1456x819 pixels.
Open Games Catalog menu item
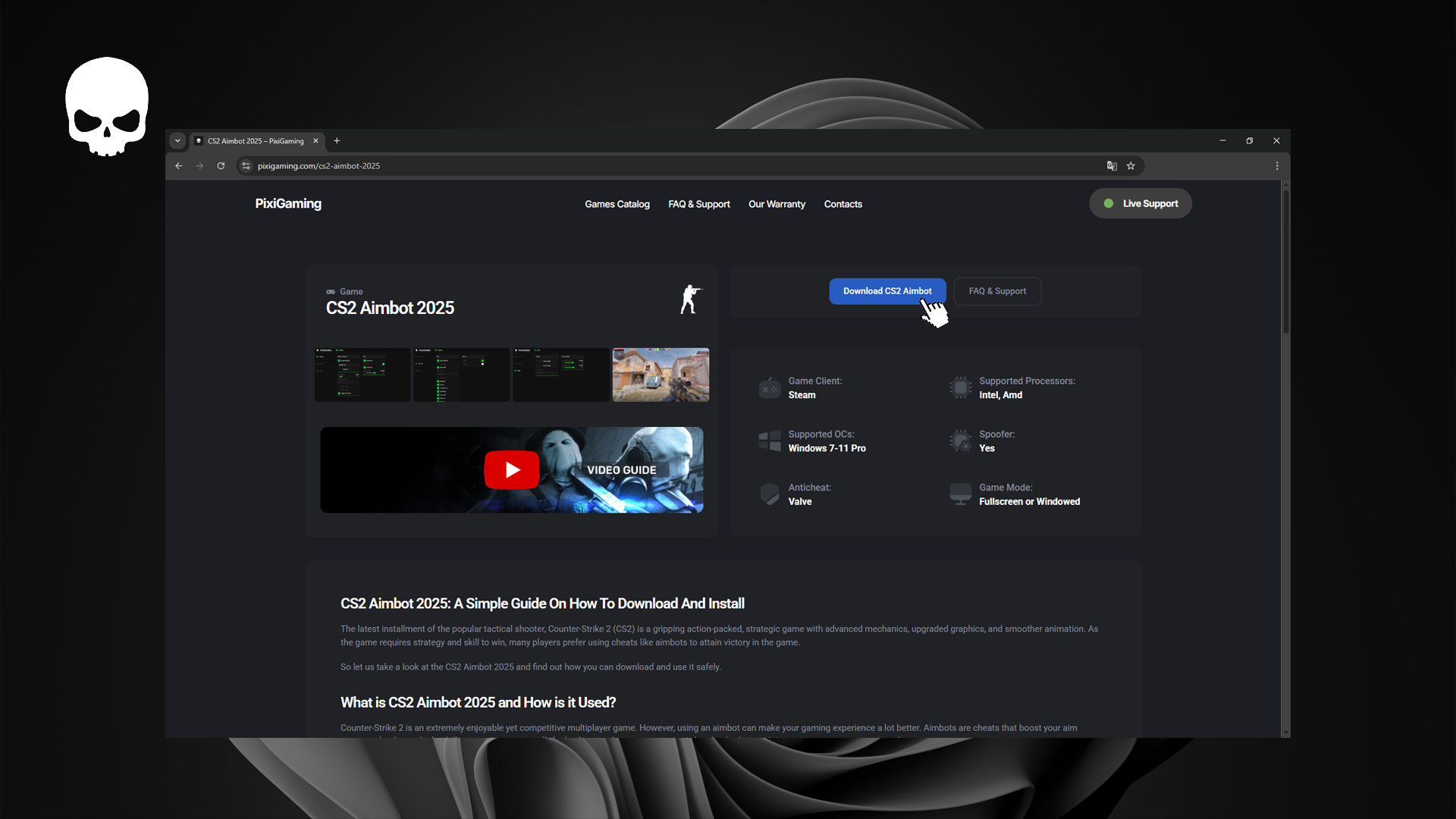tap(617, 204)
